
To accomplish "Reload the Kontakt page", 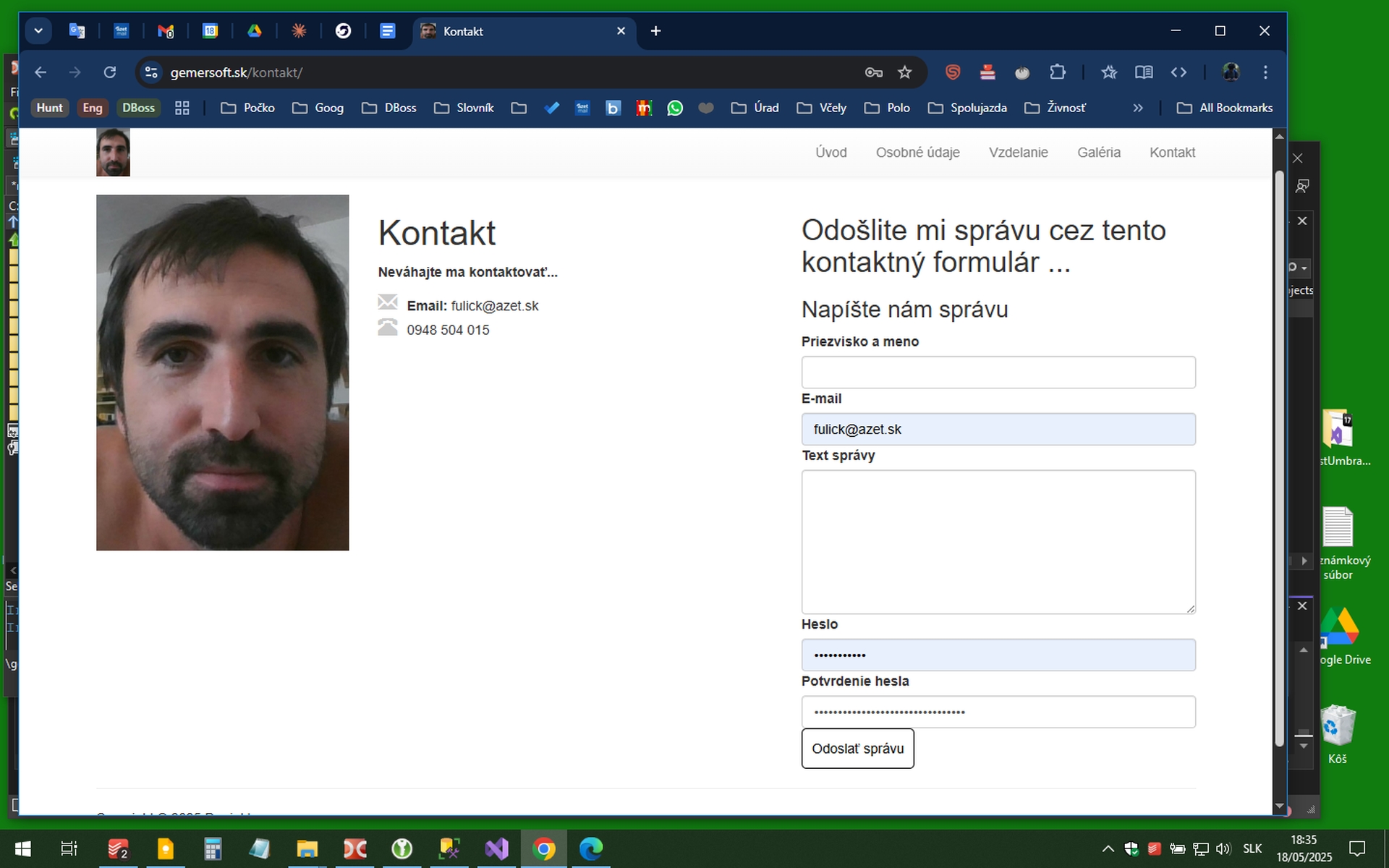I will [x=110, y=72].
